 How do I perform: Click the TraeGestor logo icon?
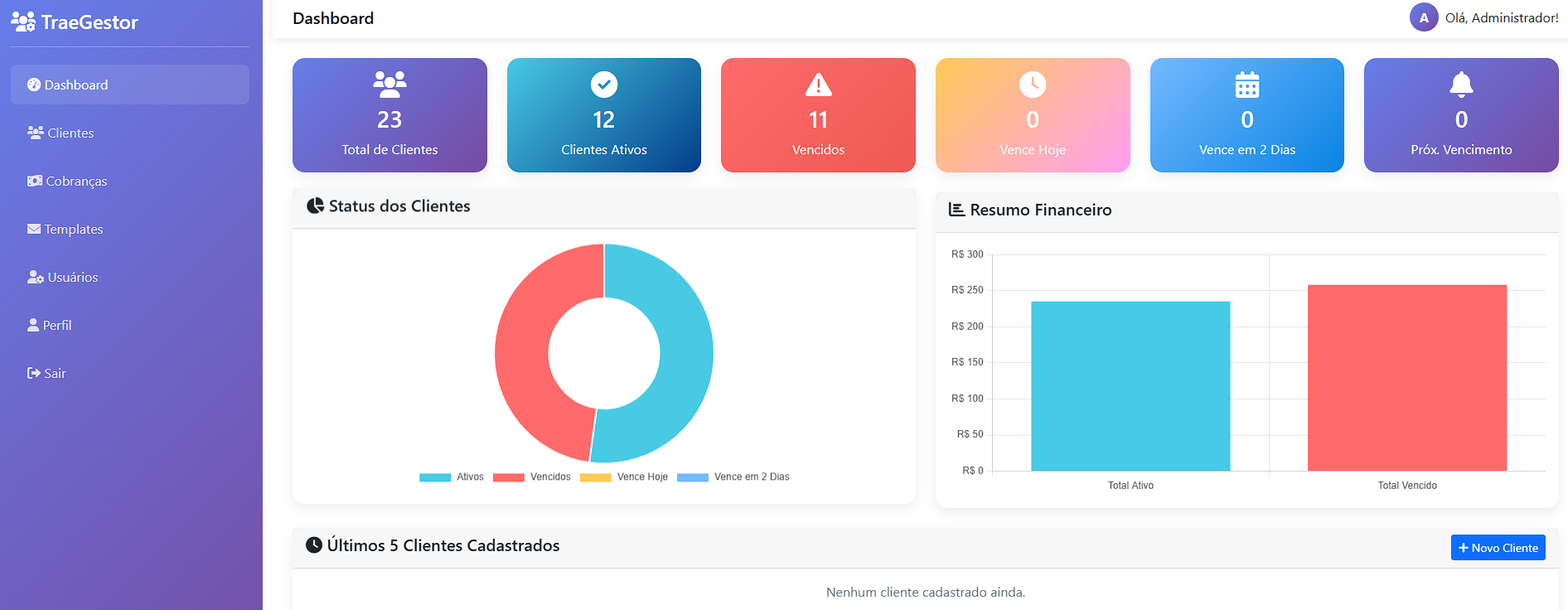click(x=23, y=22)
